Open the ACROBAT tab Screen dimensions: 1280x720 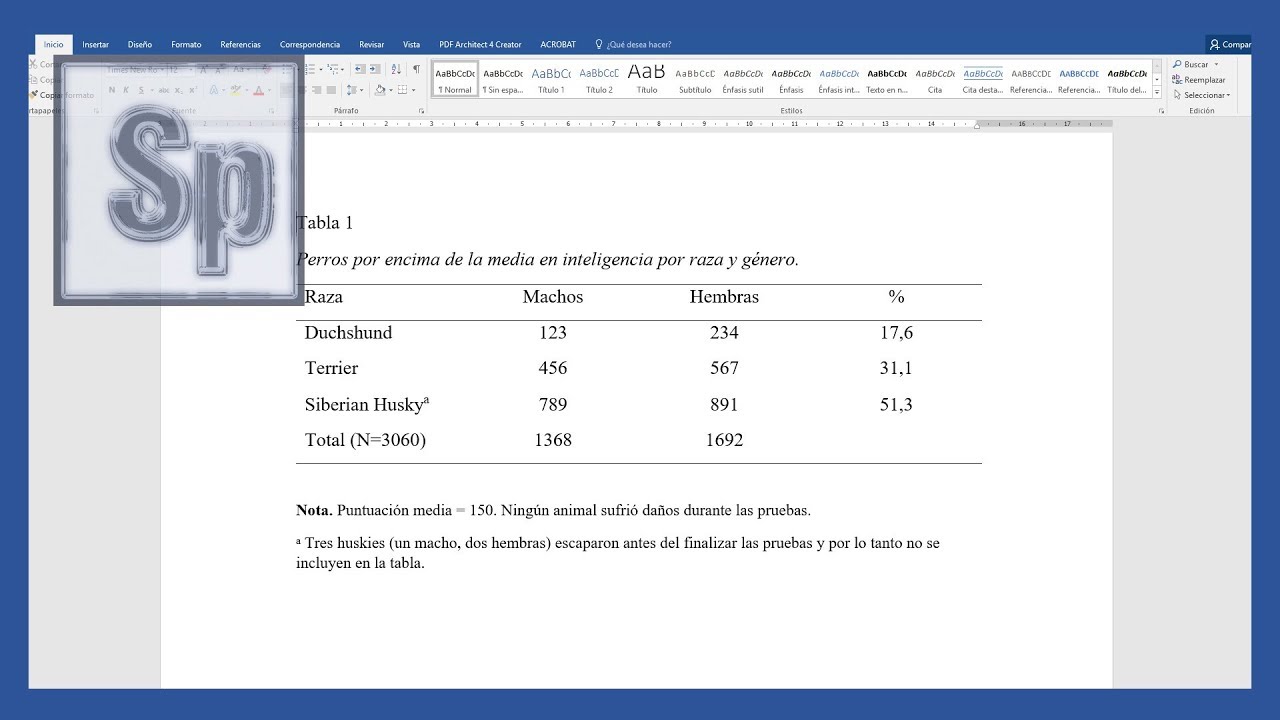pos(558,44)
